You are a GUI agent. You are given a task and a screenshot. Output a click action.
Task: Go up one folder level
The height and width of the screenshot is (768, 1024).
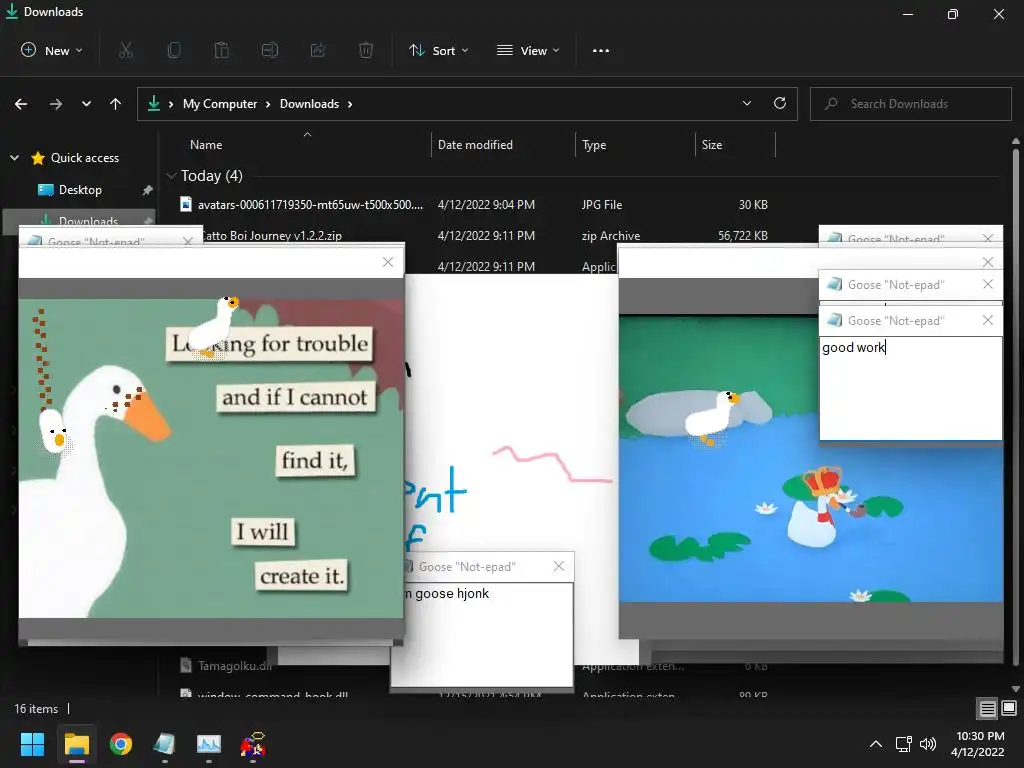tap(116, 104)
